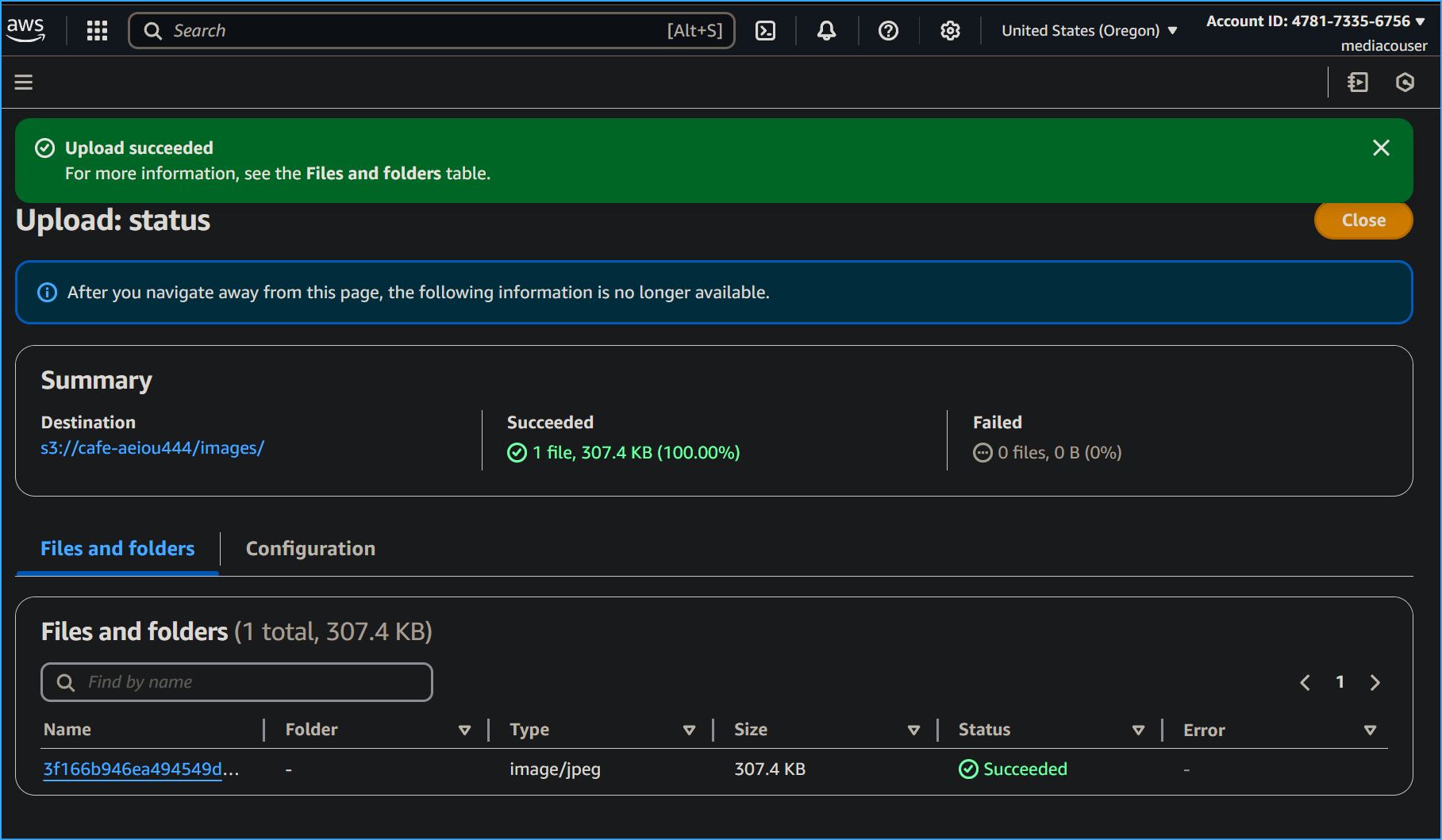Sort by the Status column arrow

point(1138,730)
